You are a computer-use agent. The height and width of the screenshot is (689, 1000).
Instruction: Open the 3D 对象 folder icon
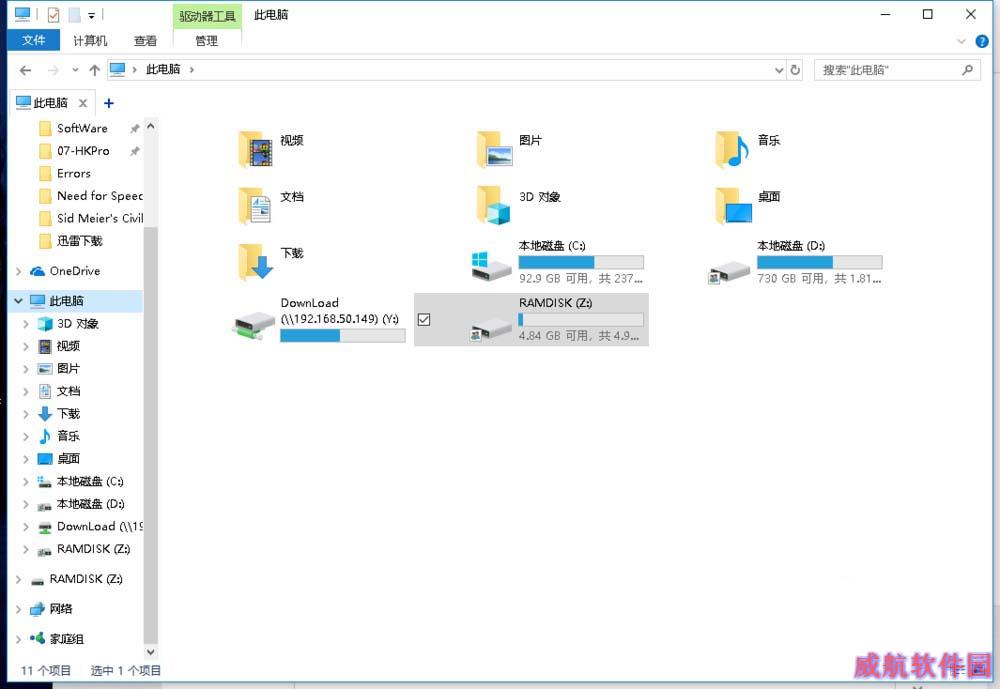click(x=494, y=205)
